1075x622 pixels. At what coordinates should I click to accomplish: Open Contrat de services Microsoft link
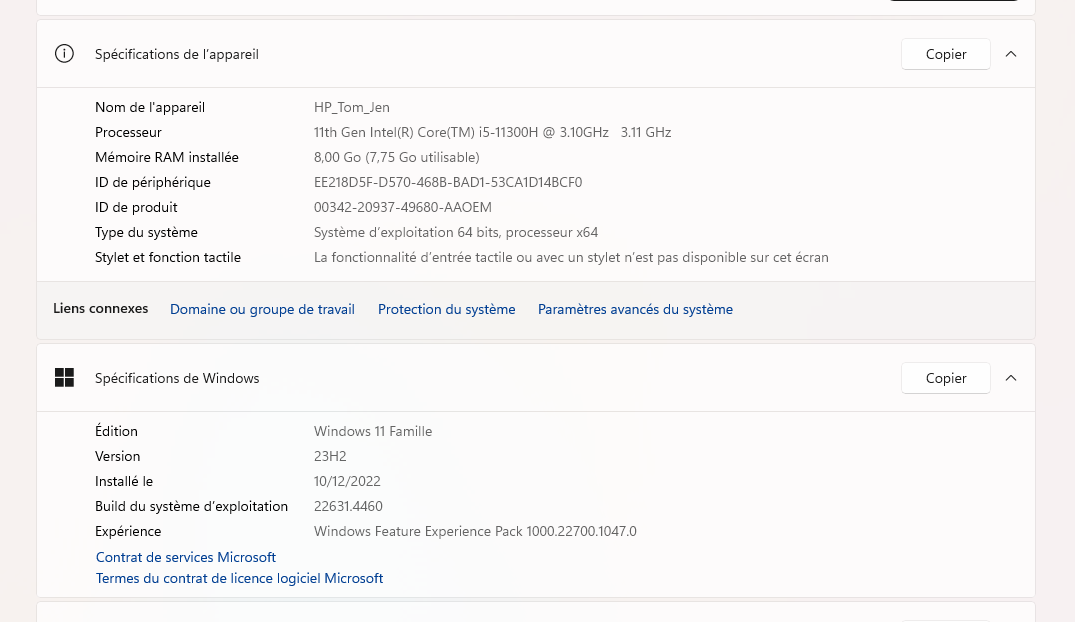click(x=186, y=557)
